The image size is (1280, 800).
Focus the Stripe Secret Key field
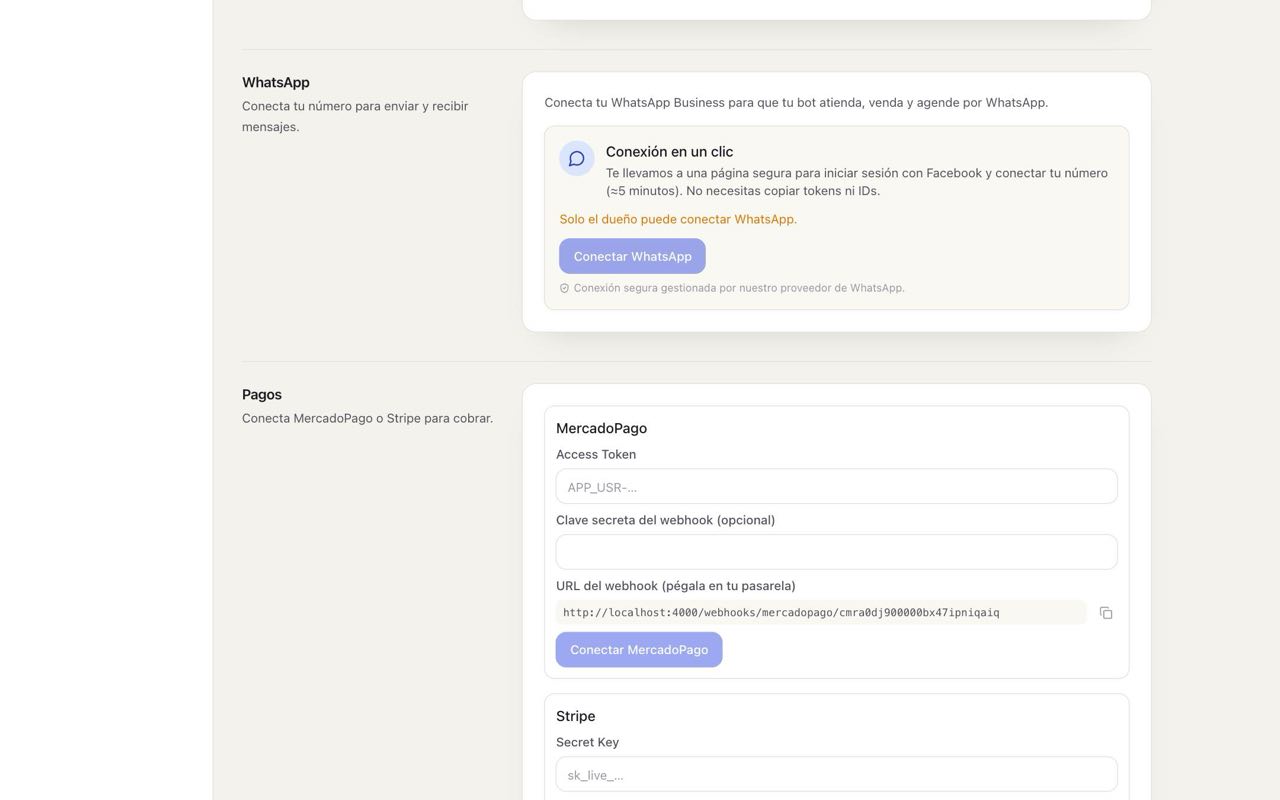(x=836, y=774)
